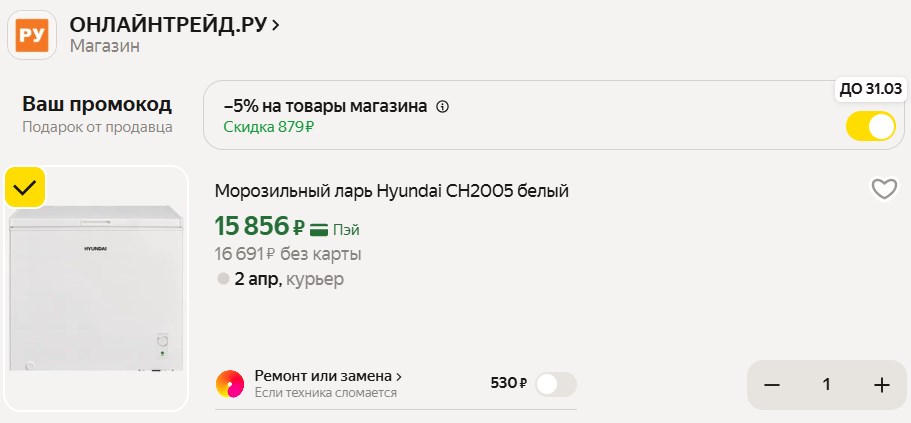911x423 pixels.
Task: Increase quantity with the plus button
Action: [x=881, y=385]
